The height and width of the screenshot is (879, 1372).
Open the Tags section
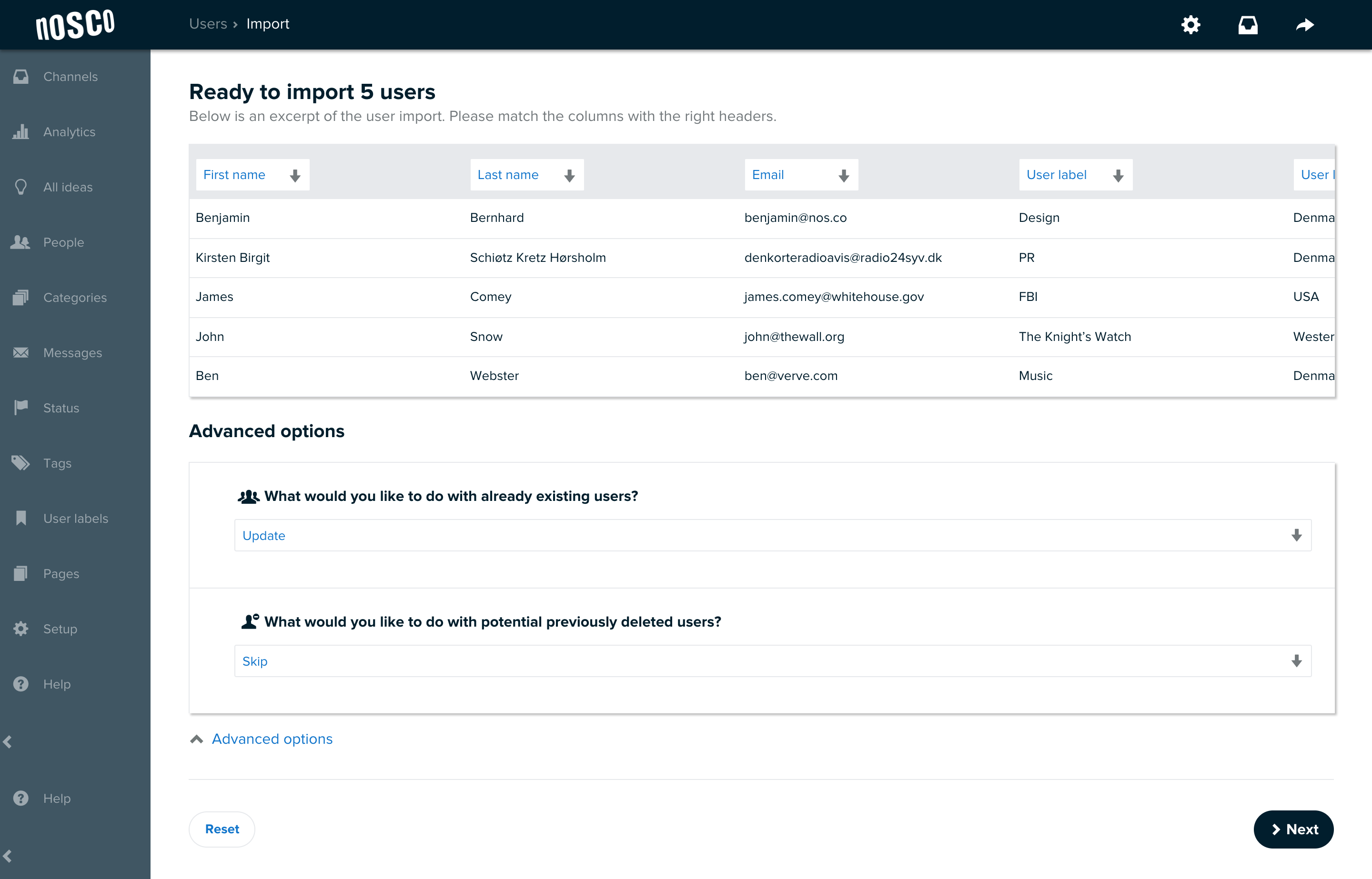pos(58,463)
